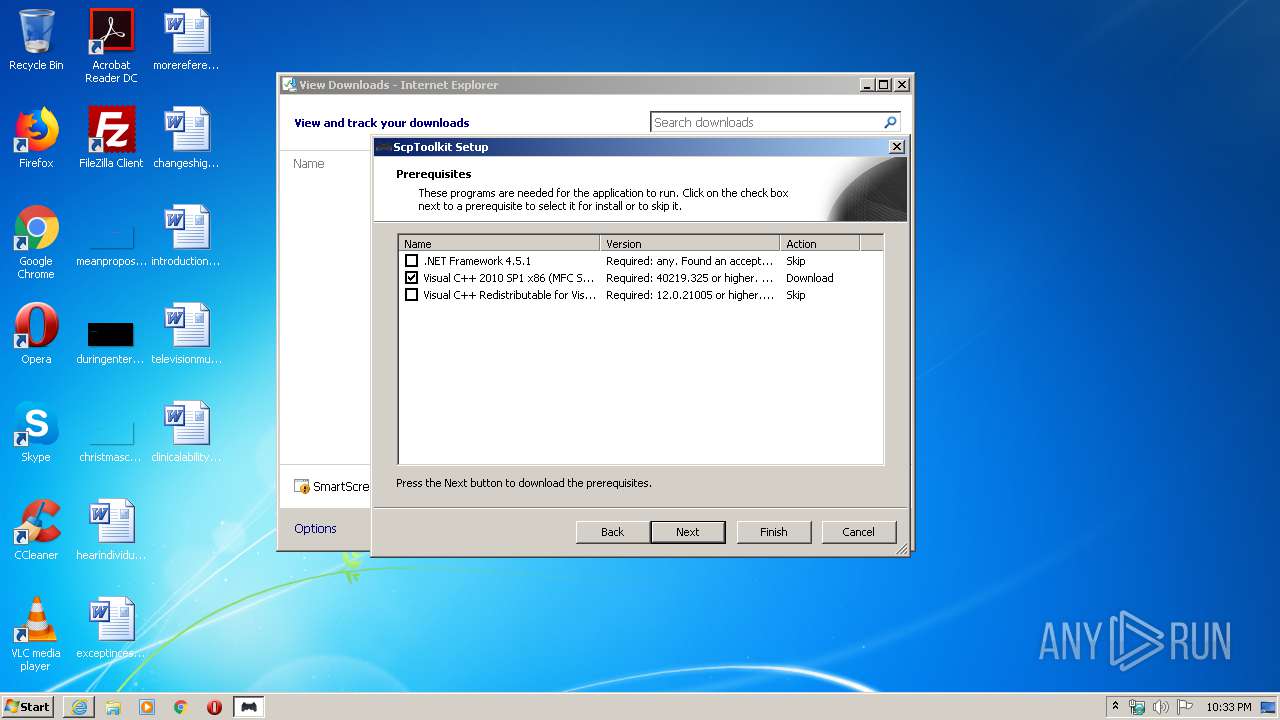1280x720 pixels.
Task: Open the Action Center flag tray icon
Action: click(x=1184, y=707)
